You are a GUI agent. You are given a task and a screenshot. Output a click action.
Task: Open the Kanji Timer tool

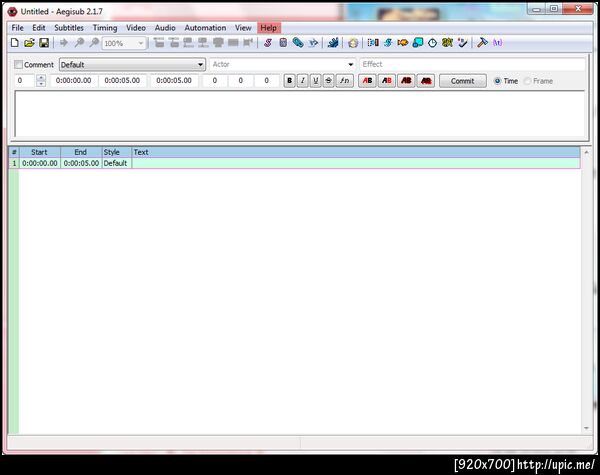pos(447,43)
